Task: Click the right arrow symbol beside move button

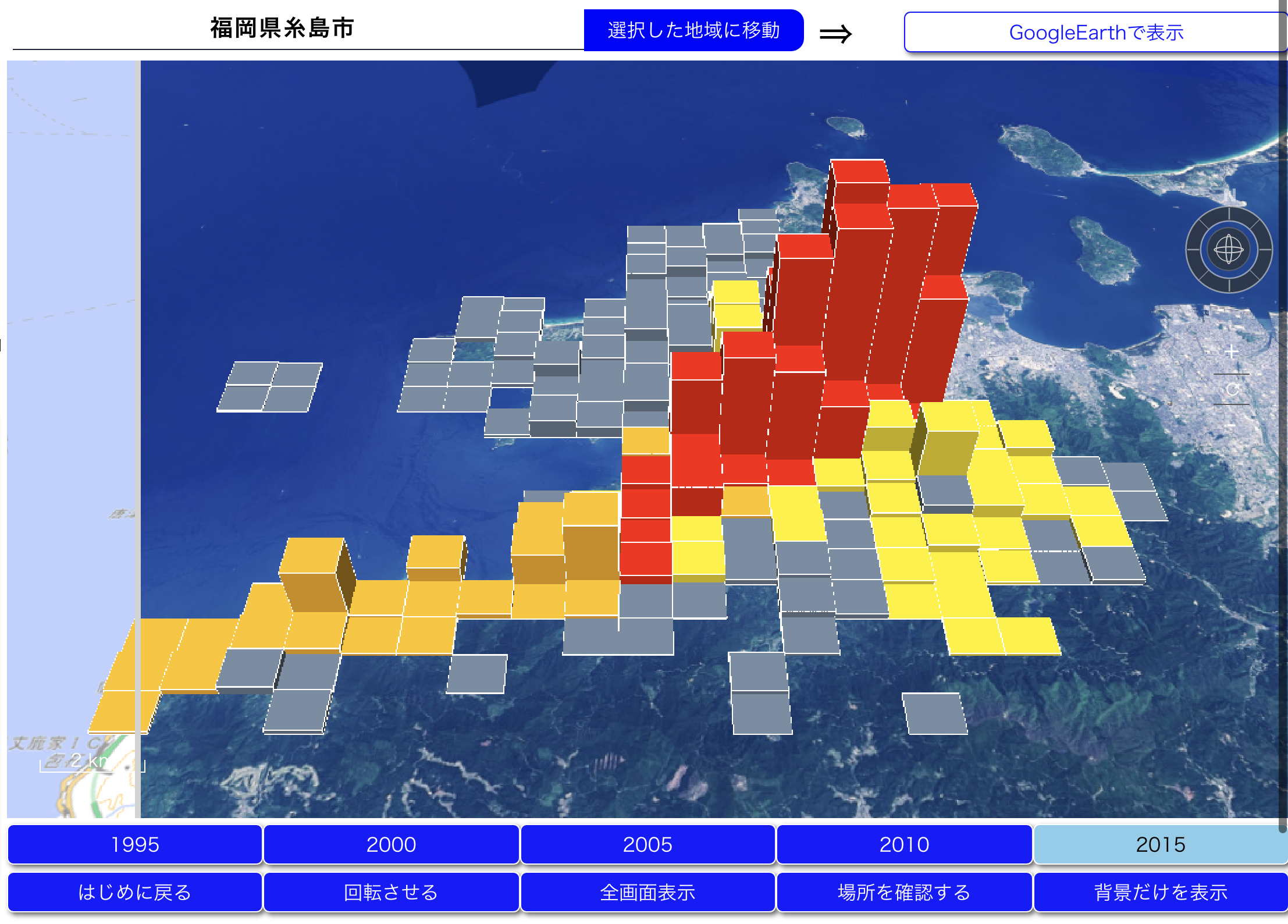Action: (x=835, y=34)
